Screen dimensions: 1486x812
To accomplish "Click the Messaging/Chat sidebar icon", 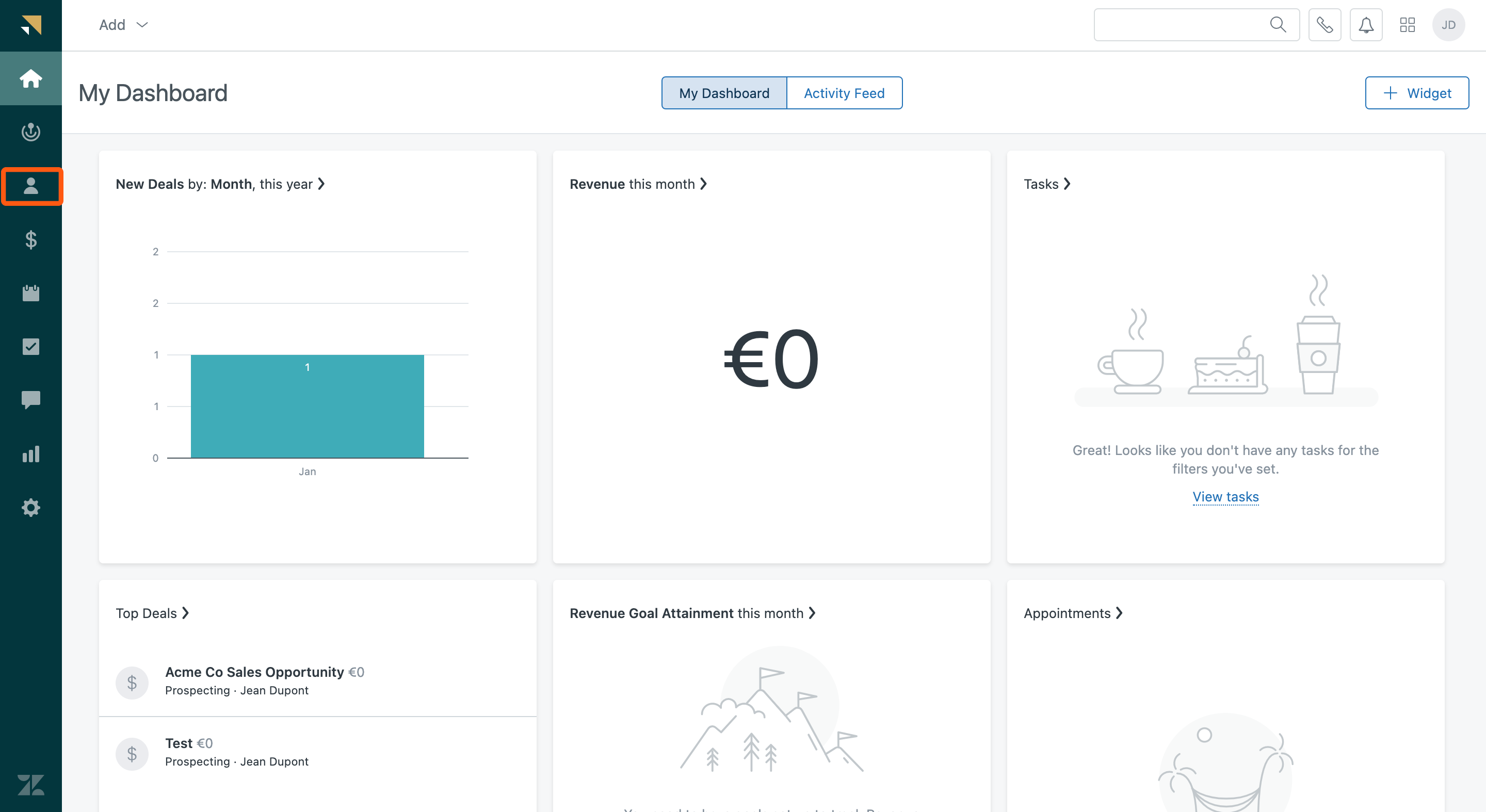I will pos(30,400).
